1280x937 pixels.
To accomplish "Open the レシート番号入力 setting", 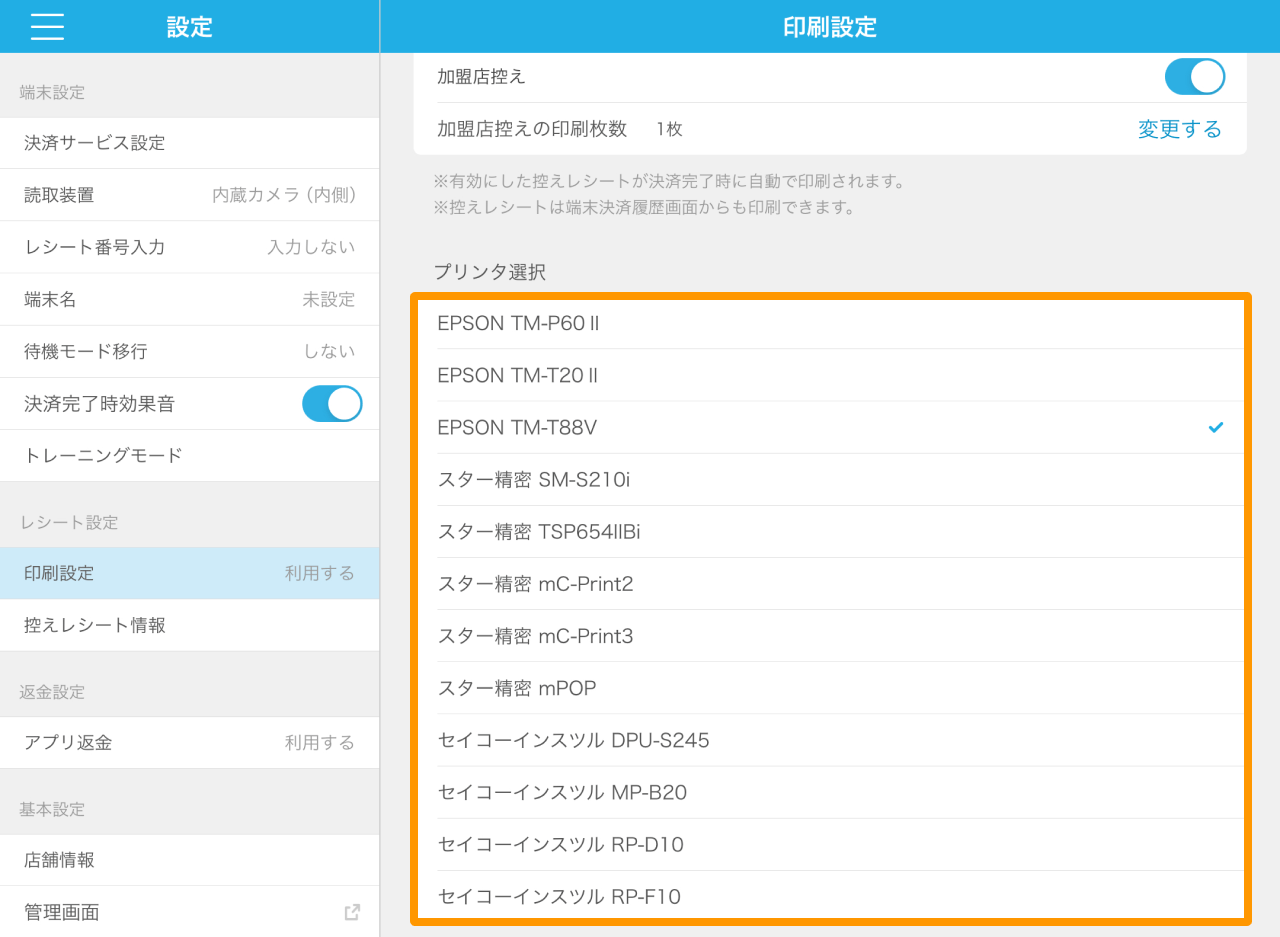I will tap(190, 247).
